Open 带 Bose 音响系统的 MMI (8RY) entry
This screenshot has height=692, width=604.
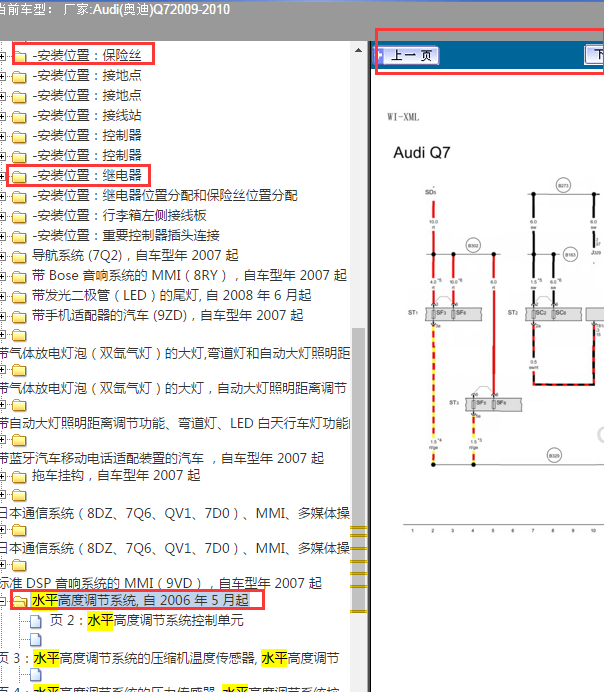coord(189,275)
